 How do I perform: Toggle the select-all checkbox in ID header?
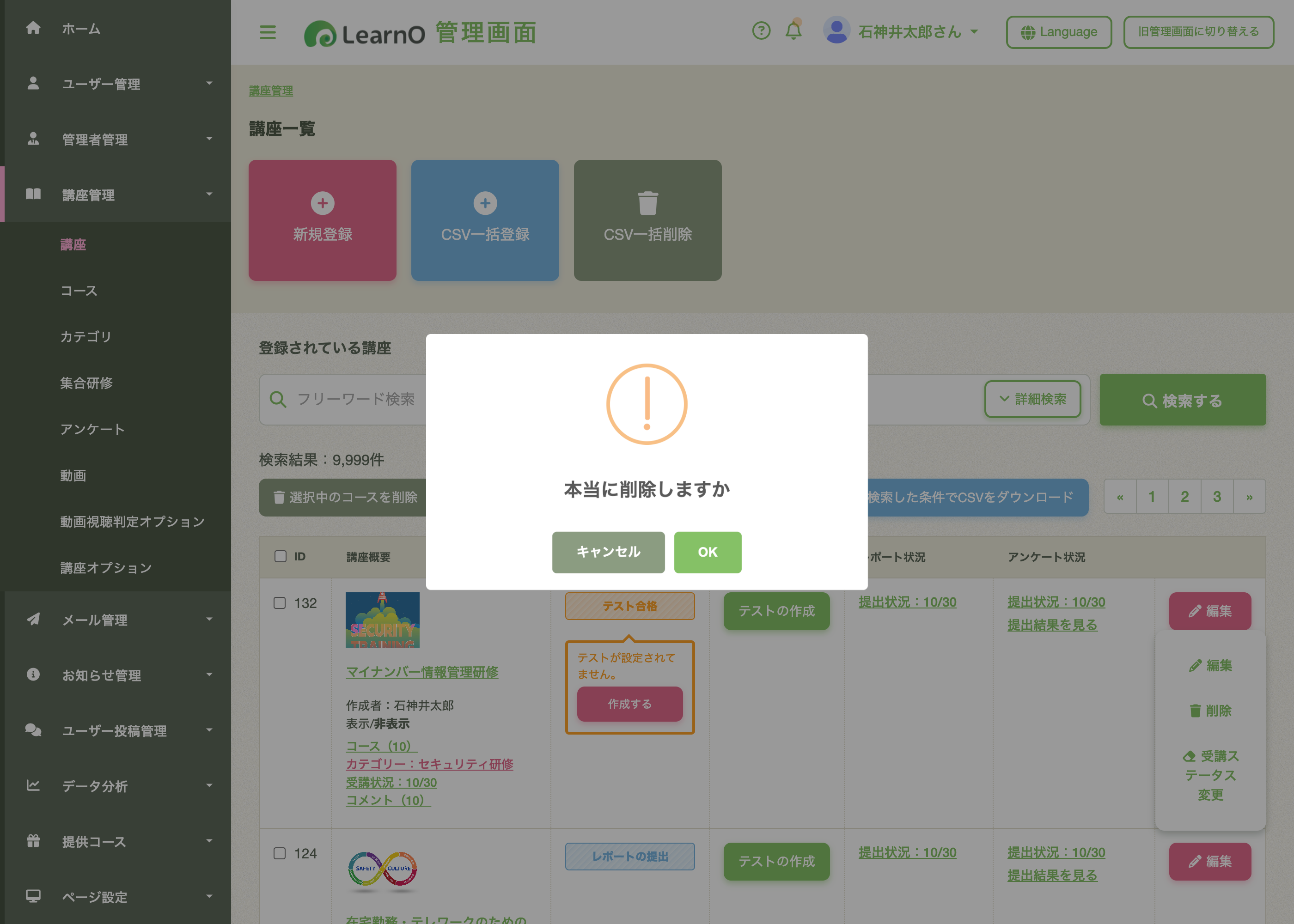[281, 556]
